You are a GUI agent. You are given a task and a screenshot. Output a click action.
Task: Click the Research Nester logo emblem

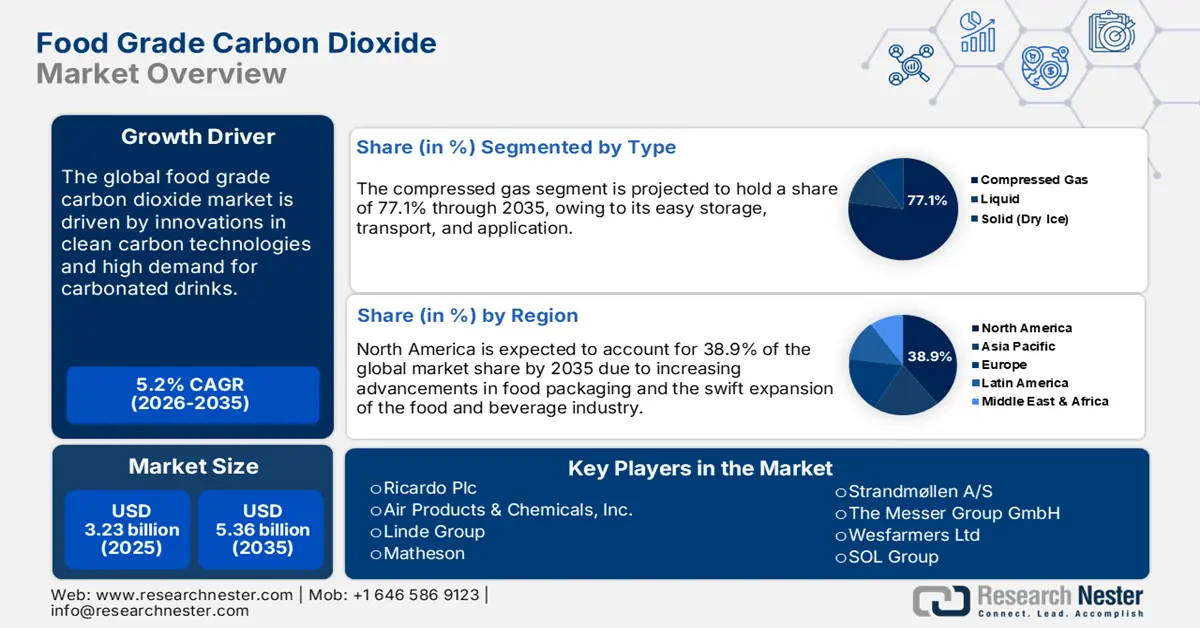(941, 600)
